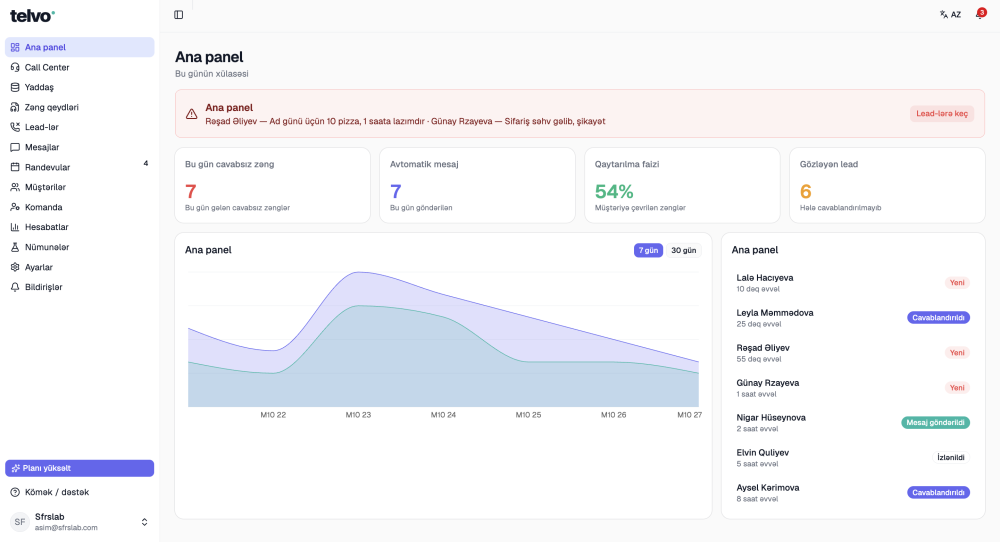This screenshot has width=1000, height=542.
Task: Click İzlənildi badge for Elvin Quliyev
Action: (x=950, y=458)
